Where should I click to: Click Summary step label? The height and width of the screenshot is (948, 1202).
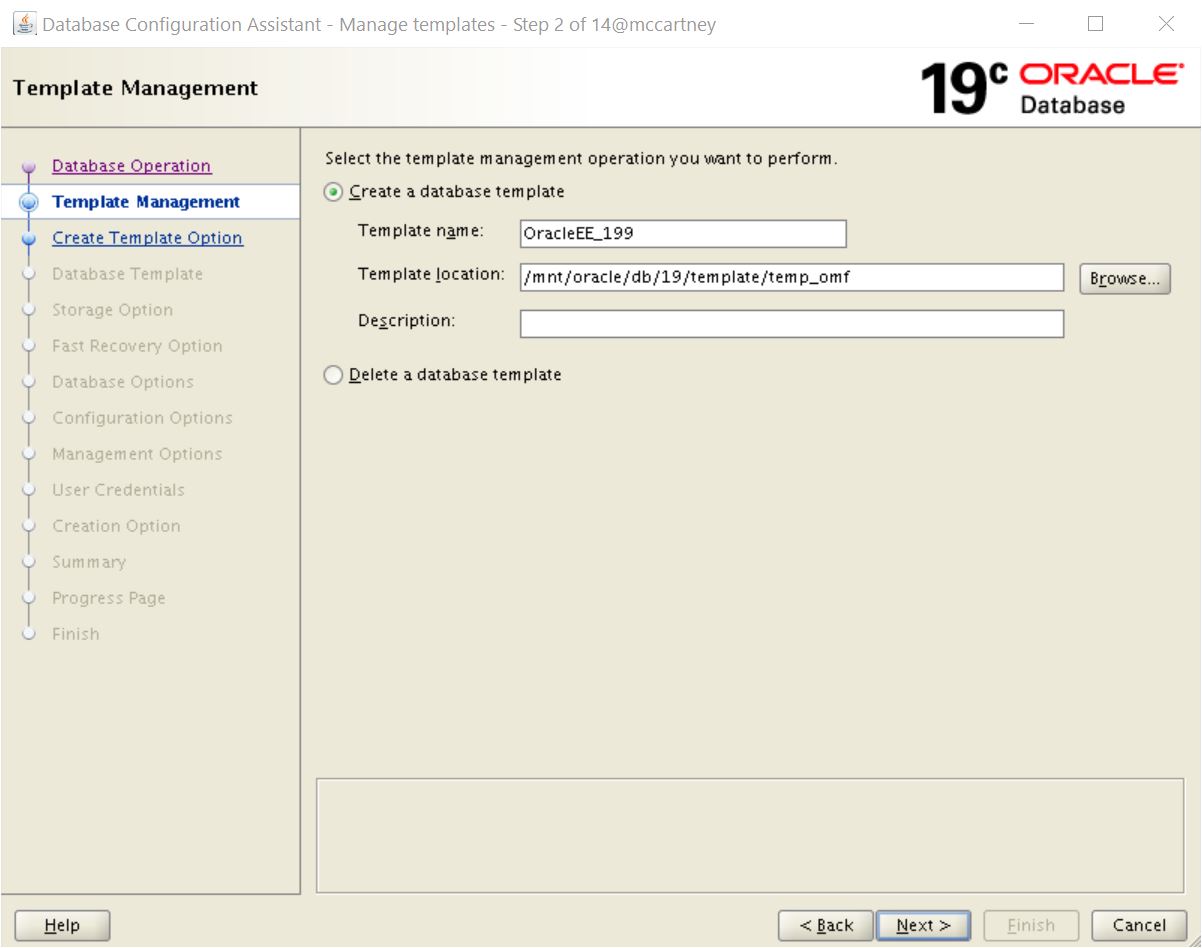(x=89, y=562)
